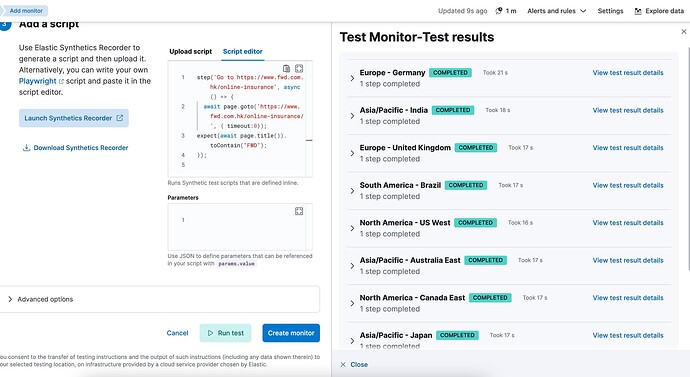
Task: Open Explore data link
Action: [659, 11]
